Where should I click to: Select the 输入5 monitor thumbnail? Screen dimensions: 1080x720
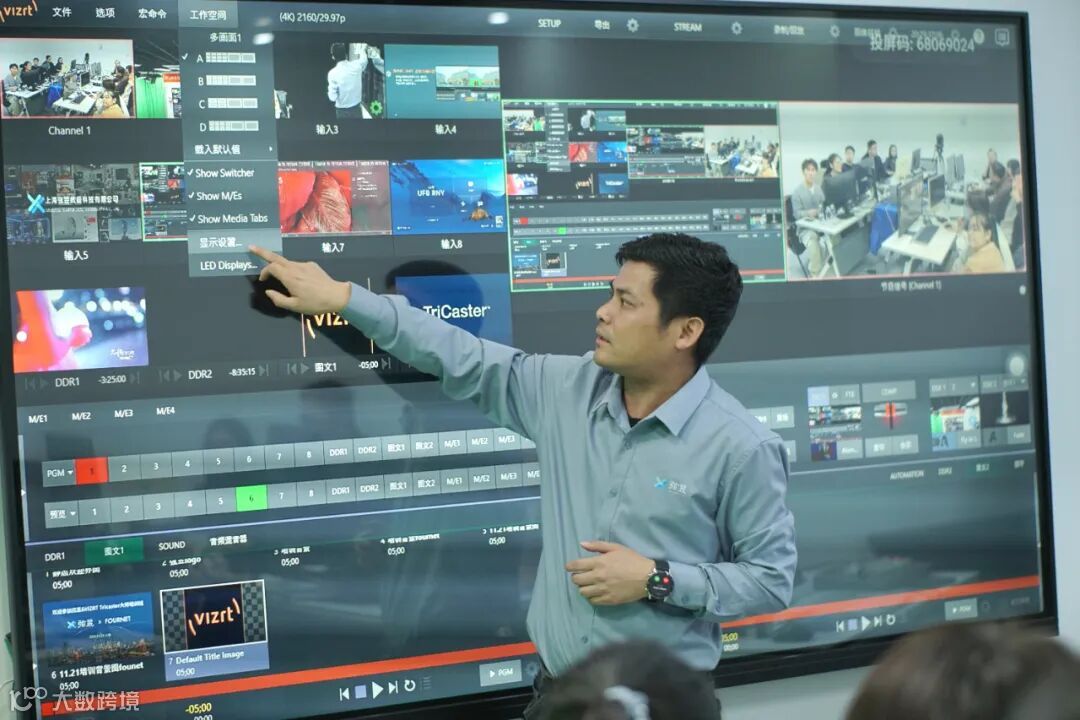[72, 203]
